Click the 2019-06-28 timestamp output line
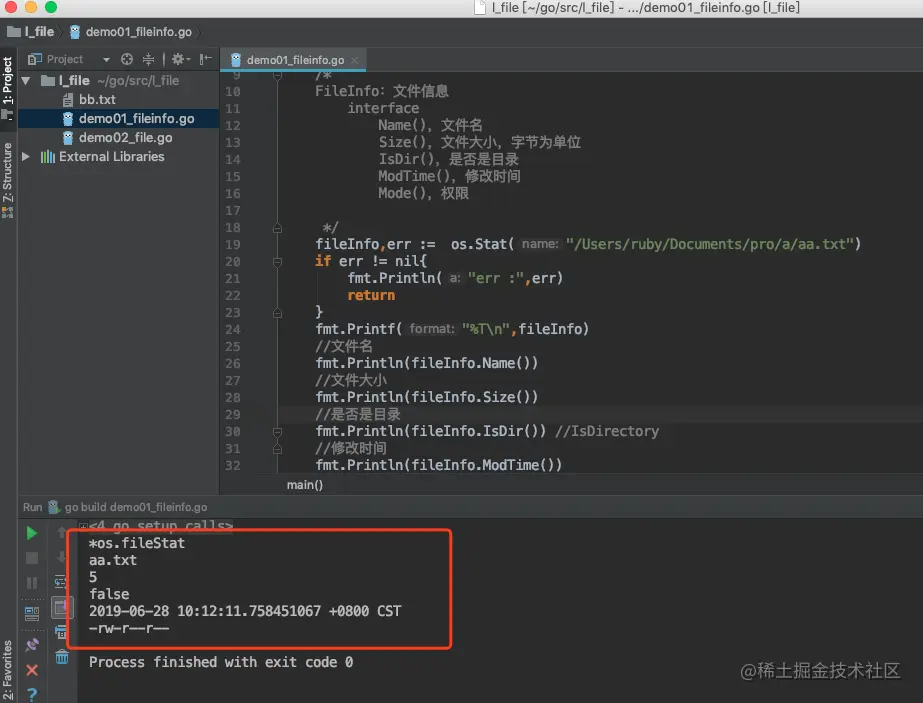This screenshot has width=923, height=703. pos(245,611)
